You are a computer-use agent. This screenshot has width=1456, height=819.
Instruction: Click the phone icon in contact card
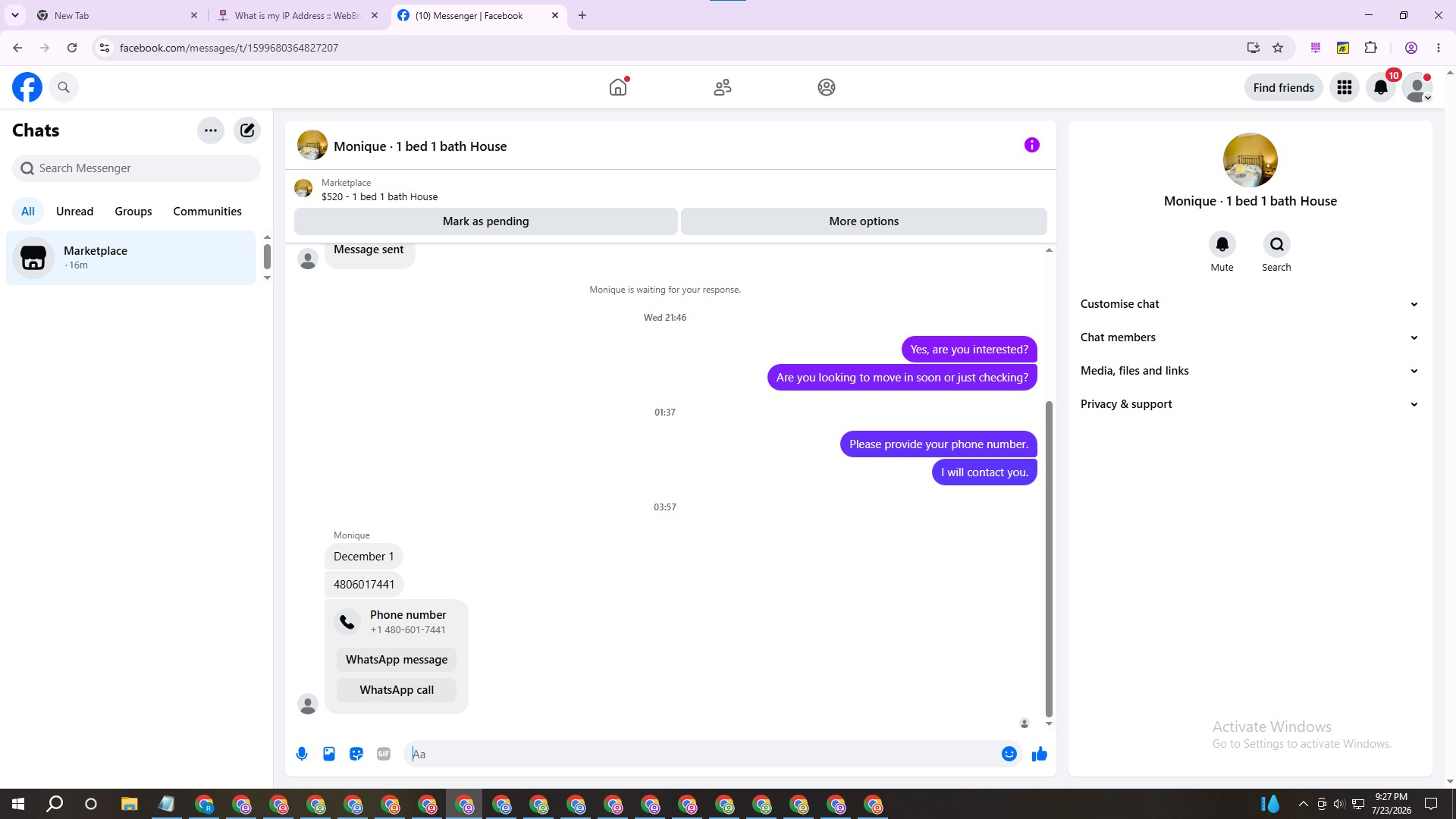coord(347,622)
